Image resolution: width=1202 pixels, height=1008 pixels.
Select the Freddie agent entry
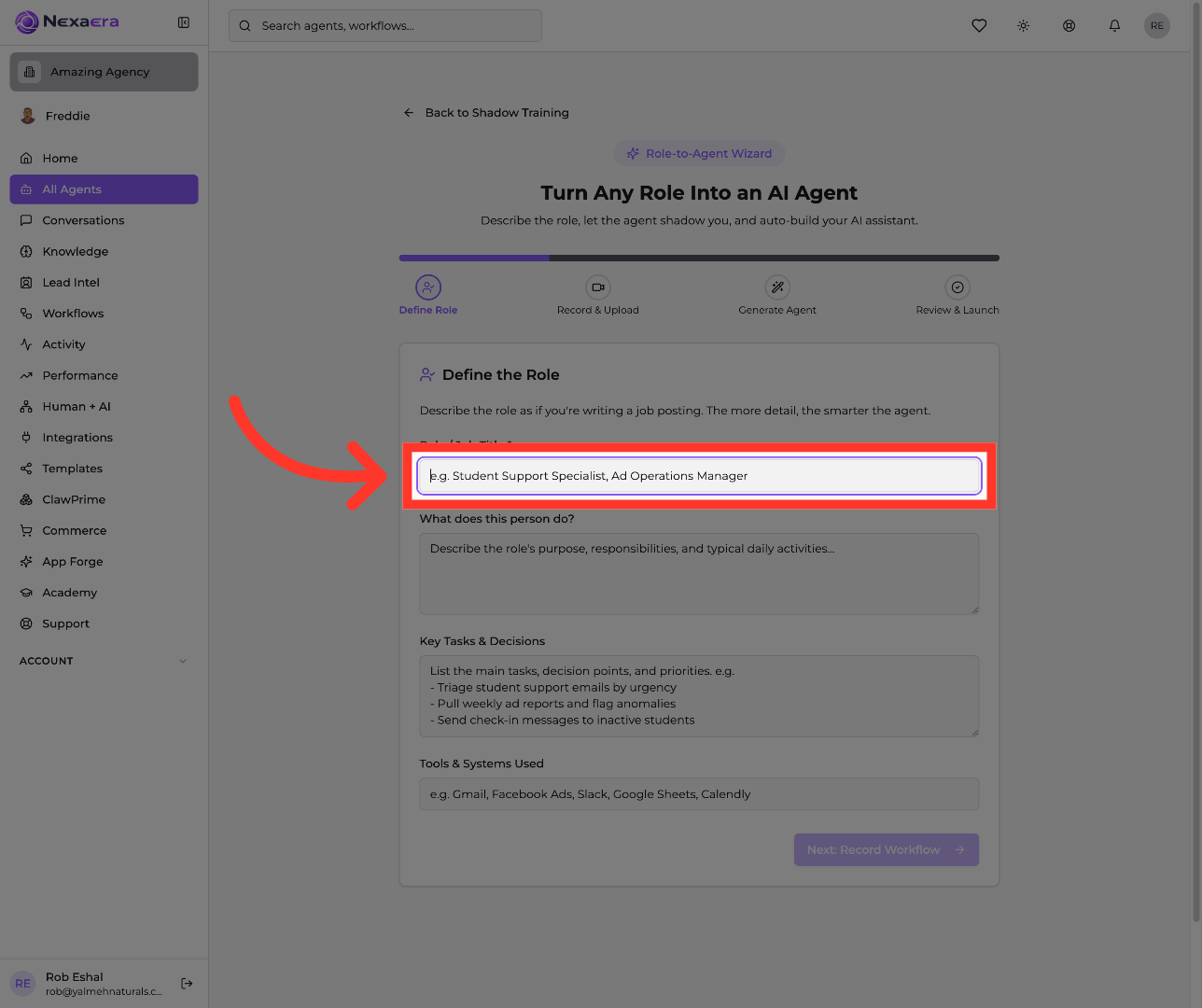tap(104, 116)
